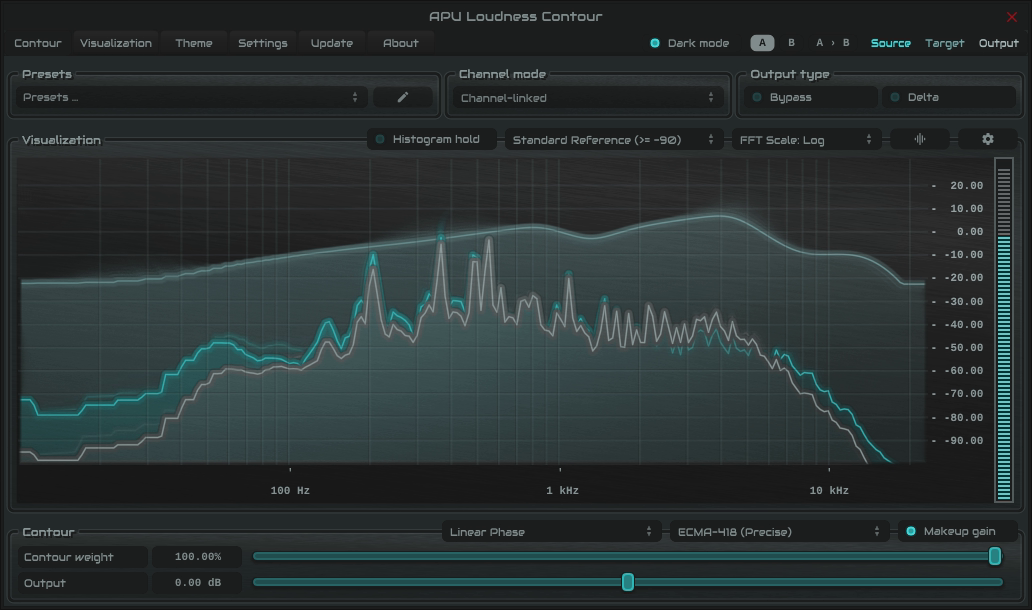The image size is (1032, 610).
Task: Copy A to B with A › B button
Action: (833, 43)
